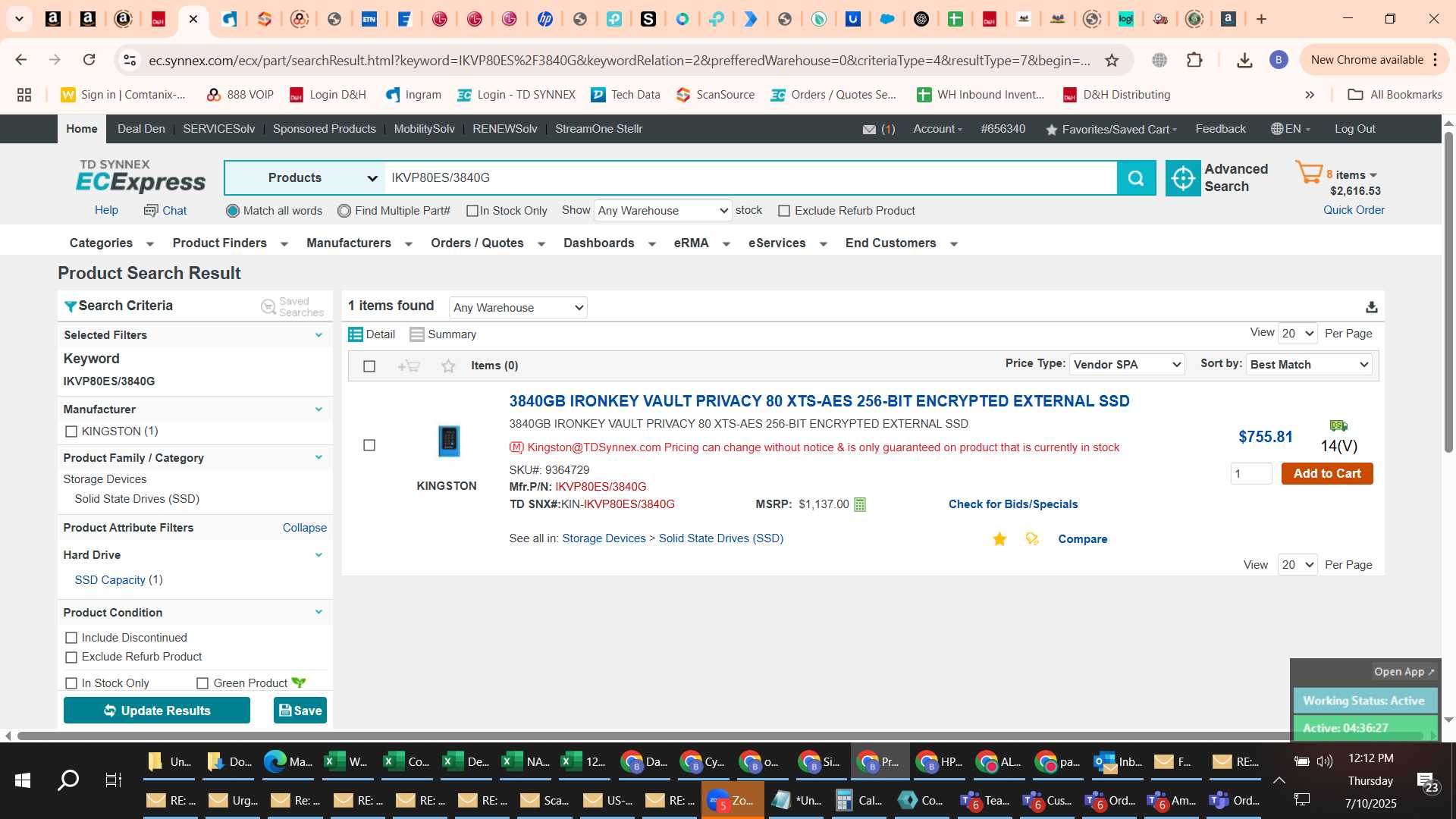Open Check for Bids/Specials link

1013,505
